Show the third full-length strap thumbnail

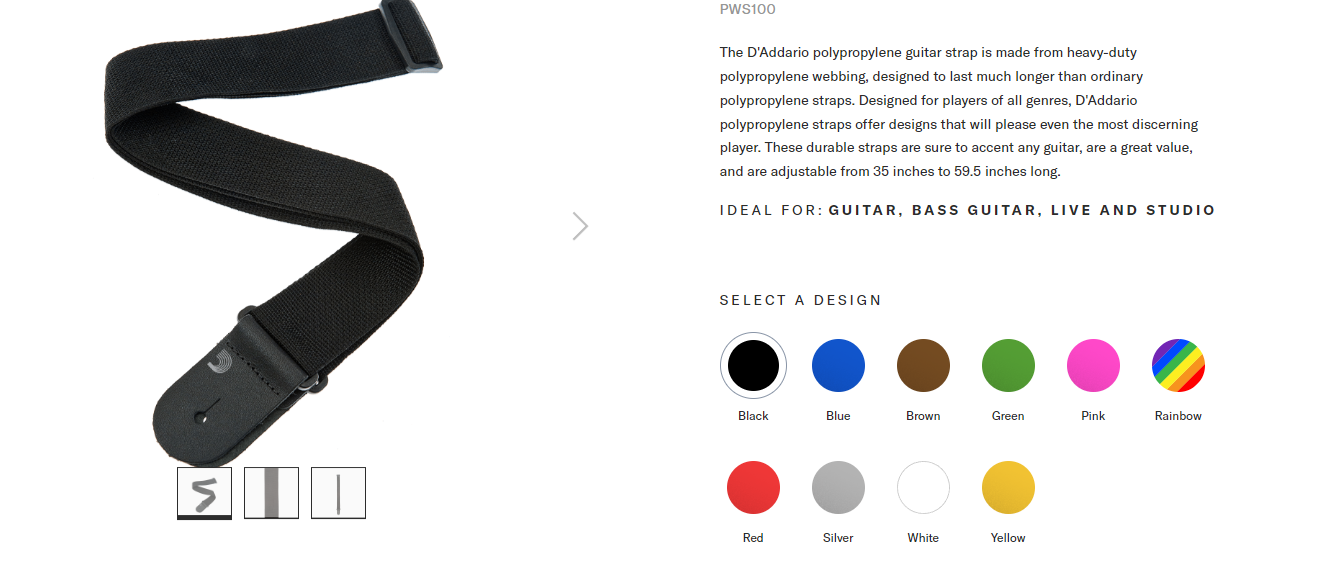[338, 493]
